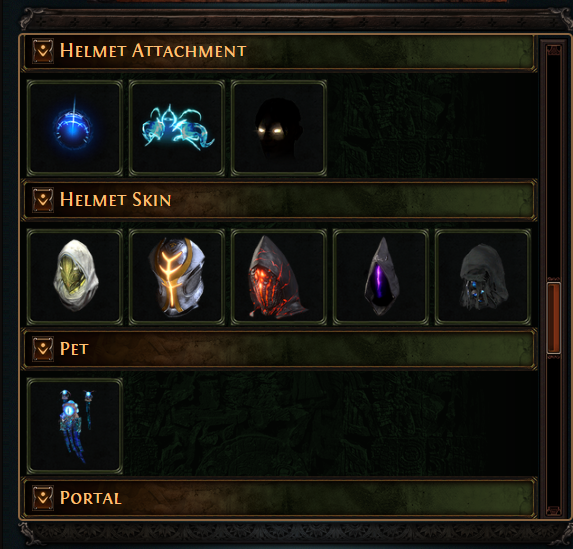Click the Helmet Attachment header label
The image size is (573, 549).
(153, 50)
